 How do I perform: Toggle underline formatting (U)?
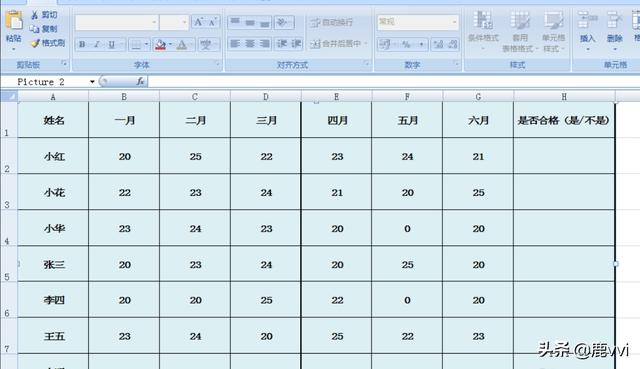coord(111,44)
